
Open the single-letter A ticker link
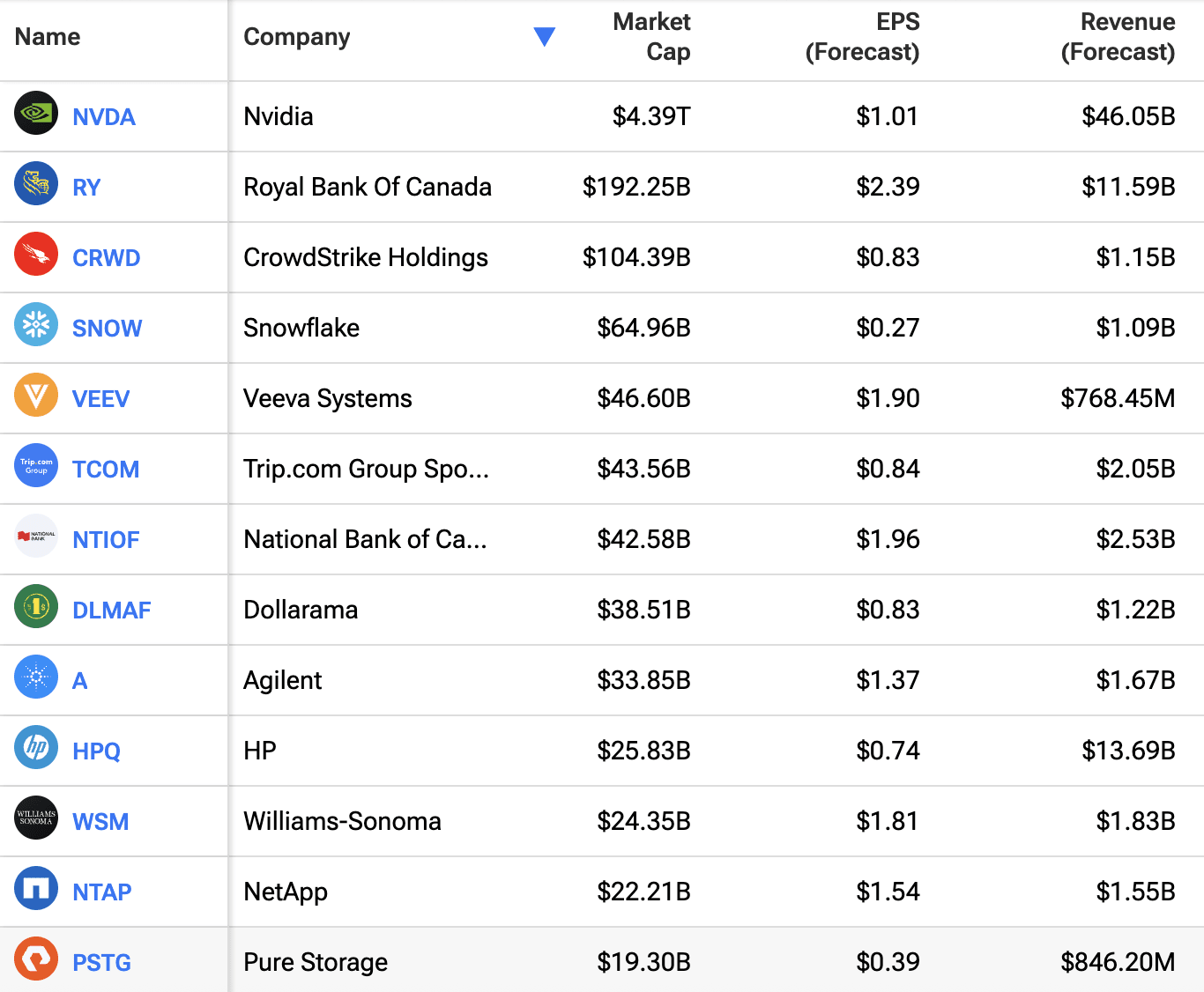coord(80,681)
